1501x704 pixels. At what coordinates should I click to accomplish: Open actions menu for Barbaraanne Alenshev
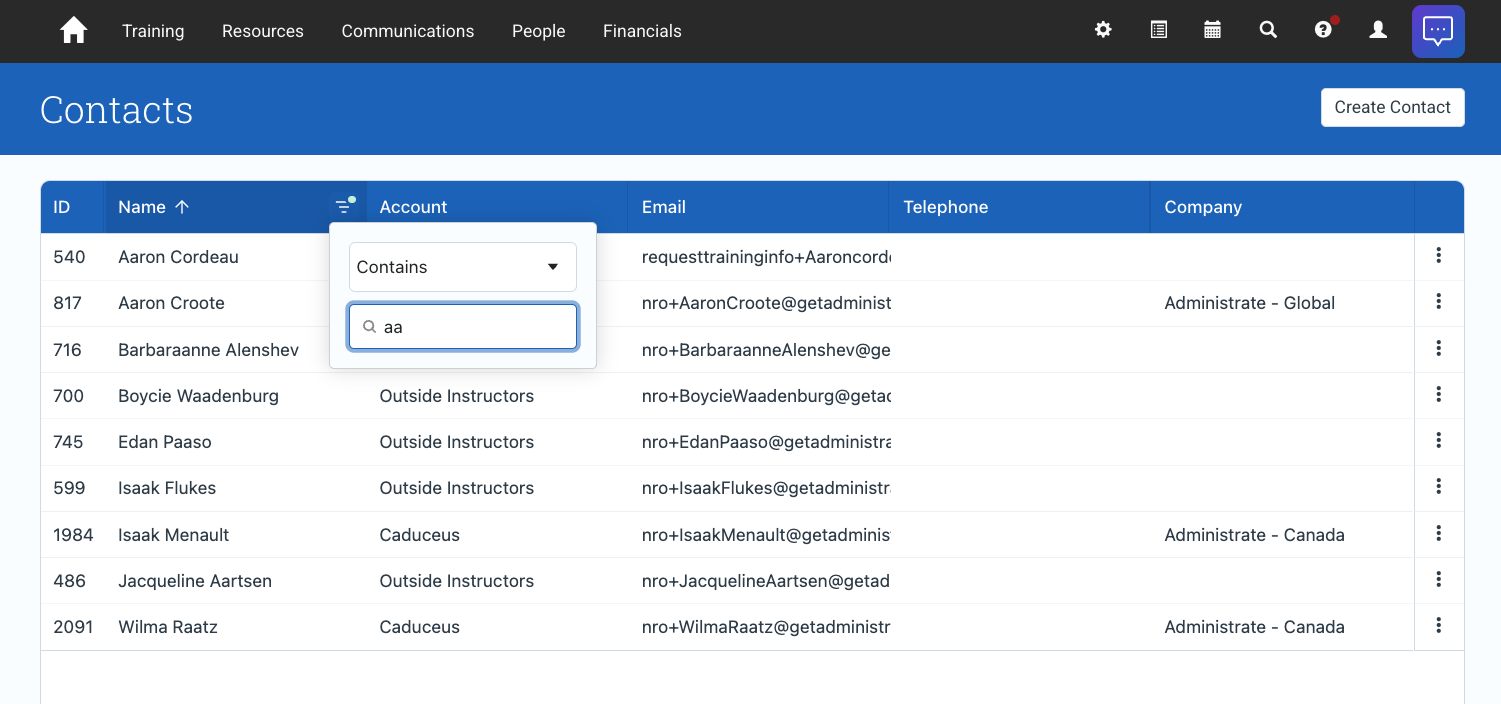(1439, 349)
